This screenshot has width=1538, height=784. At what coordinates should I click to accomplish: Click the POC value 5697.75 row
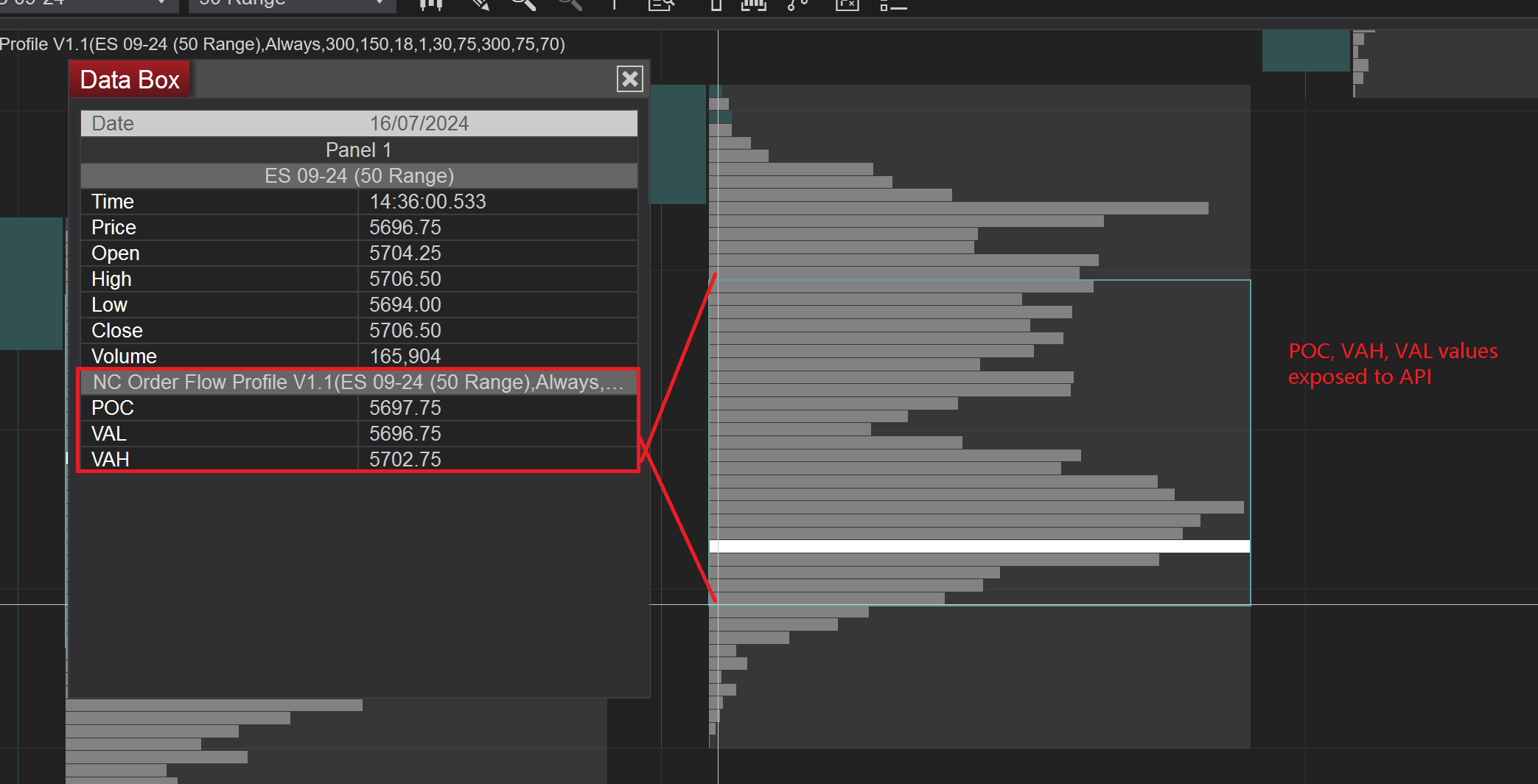tap(358, 407)
